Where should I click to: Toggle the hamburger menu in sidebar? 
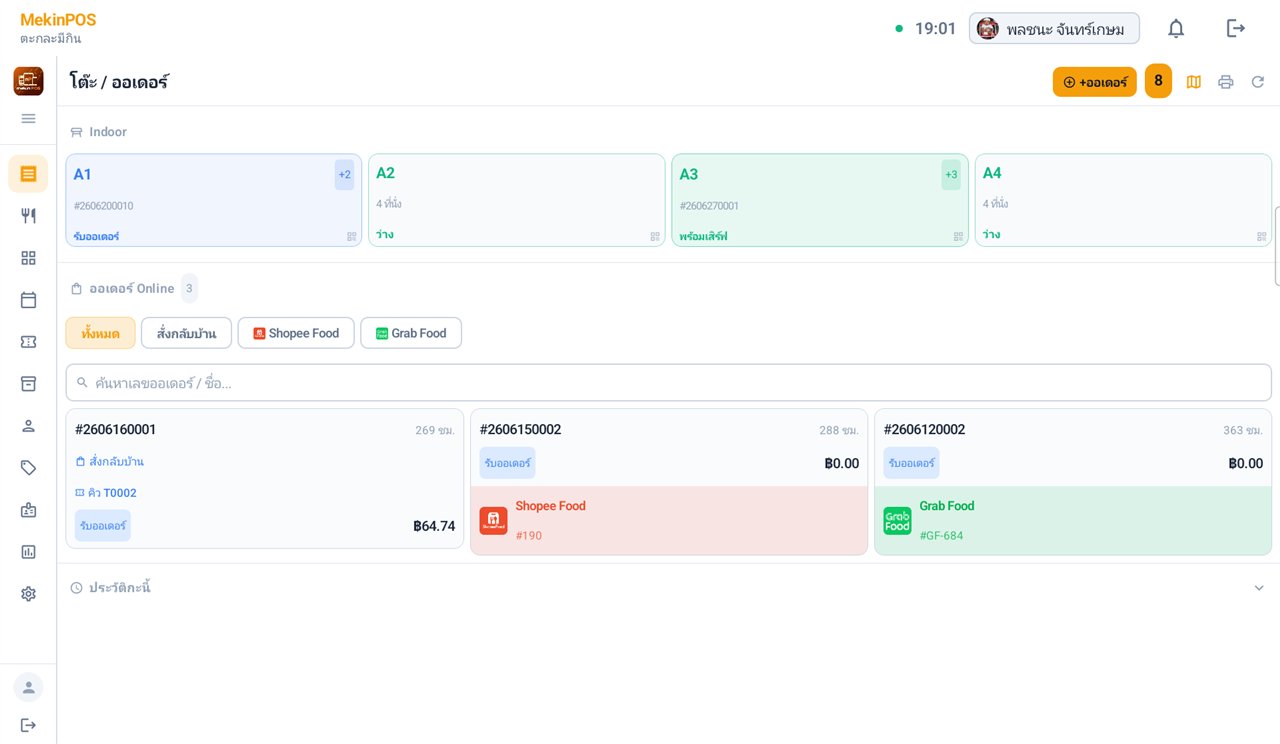[x=28, y=118]
